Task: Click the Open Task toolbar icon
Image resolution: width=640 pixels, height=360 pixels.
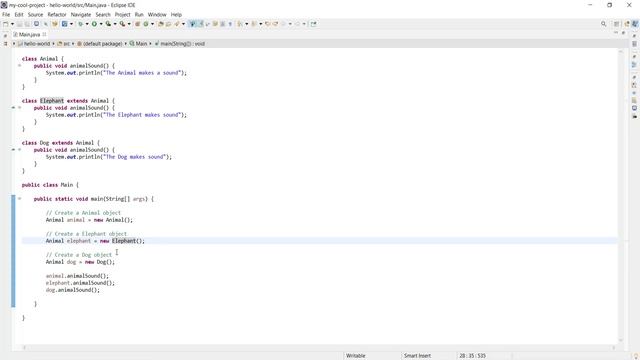Action: coord(168,24)
